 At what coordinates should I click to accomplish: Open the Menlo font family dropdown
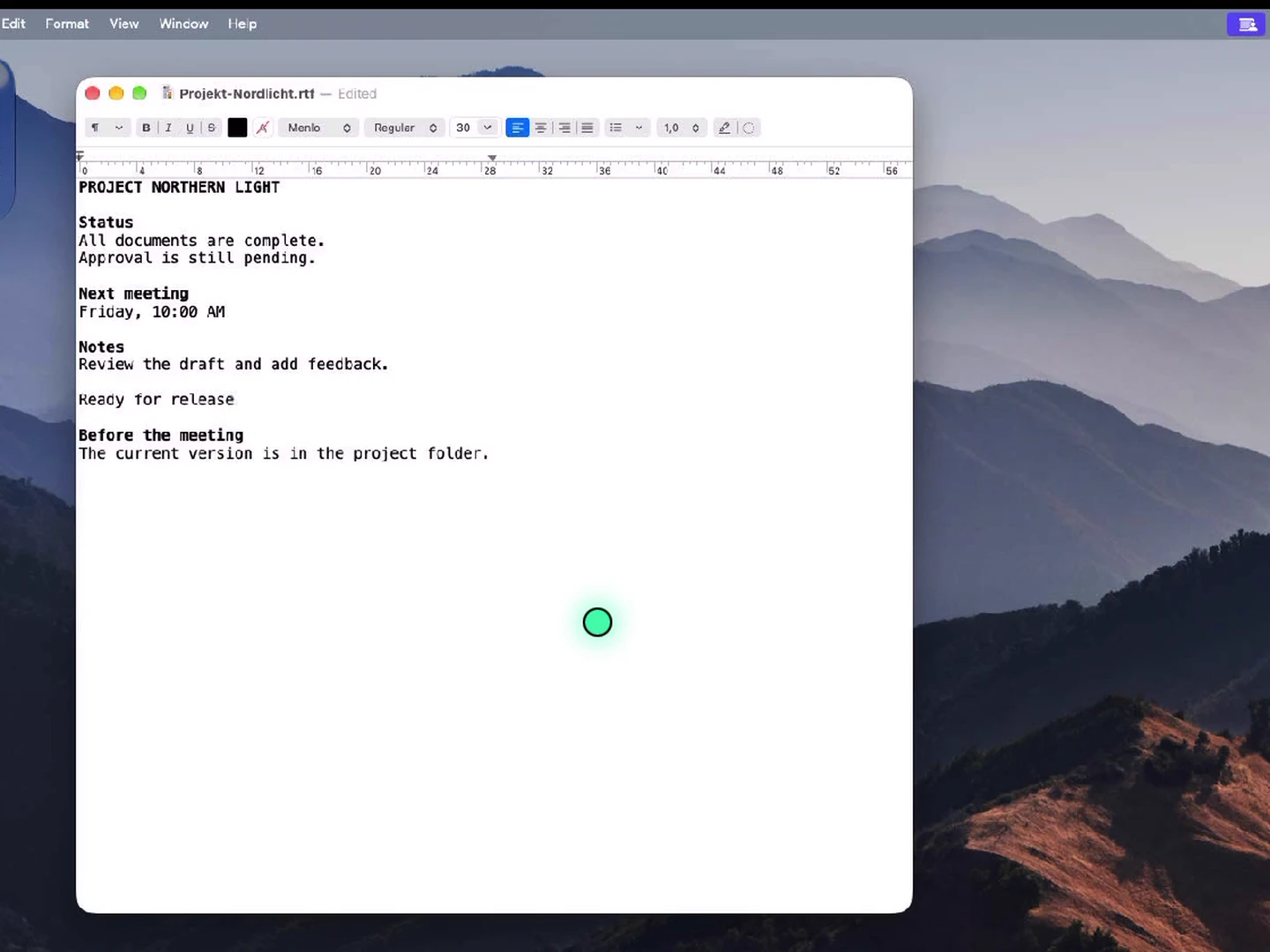click(x=319, y=128)
